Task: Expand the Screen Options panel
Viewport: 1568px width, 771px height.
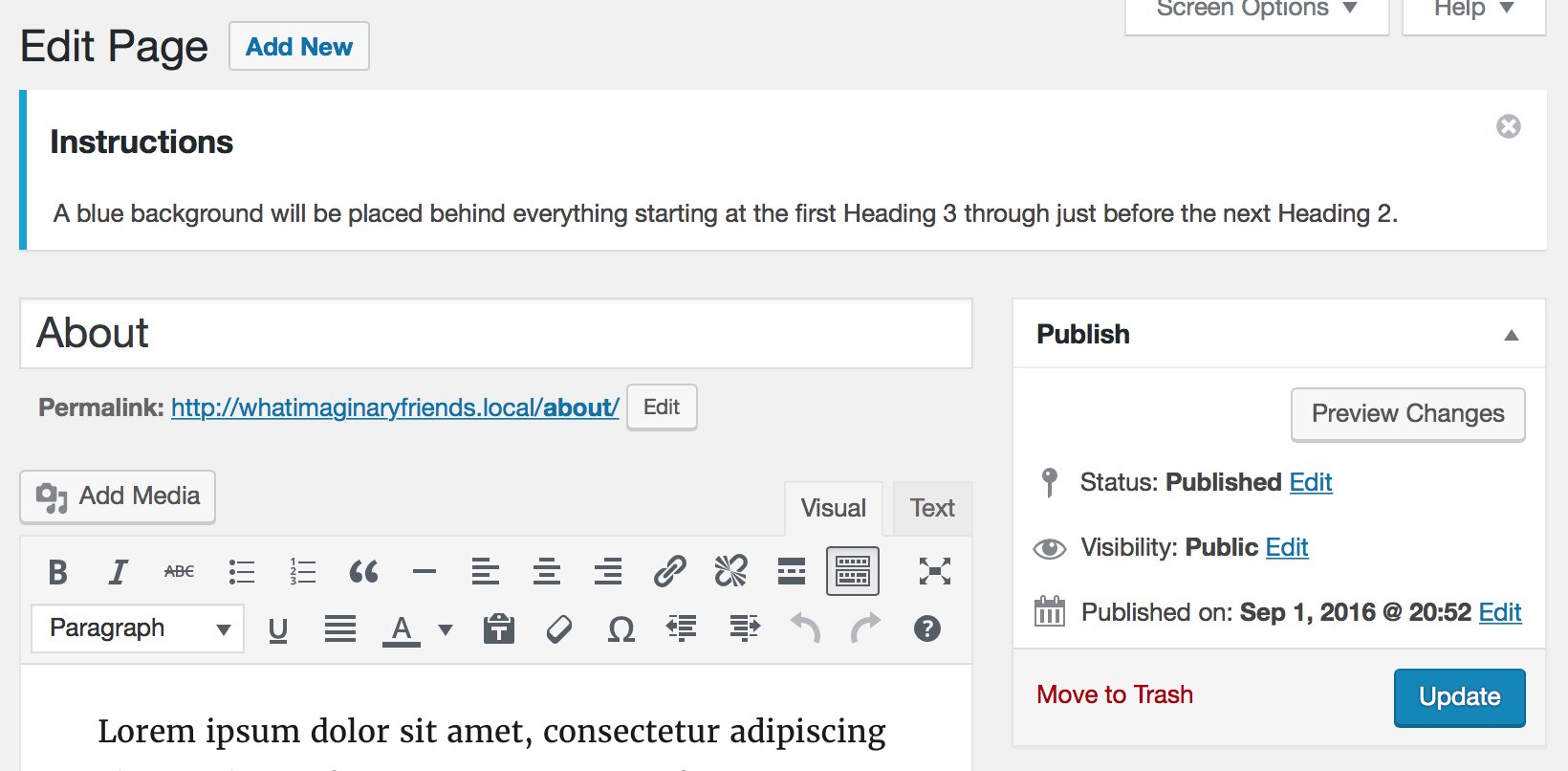Action: tap(1257, 11)
